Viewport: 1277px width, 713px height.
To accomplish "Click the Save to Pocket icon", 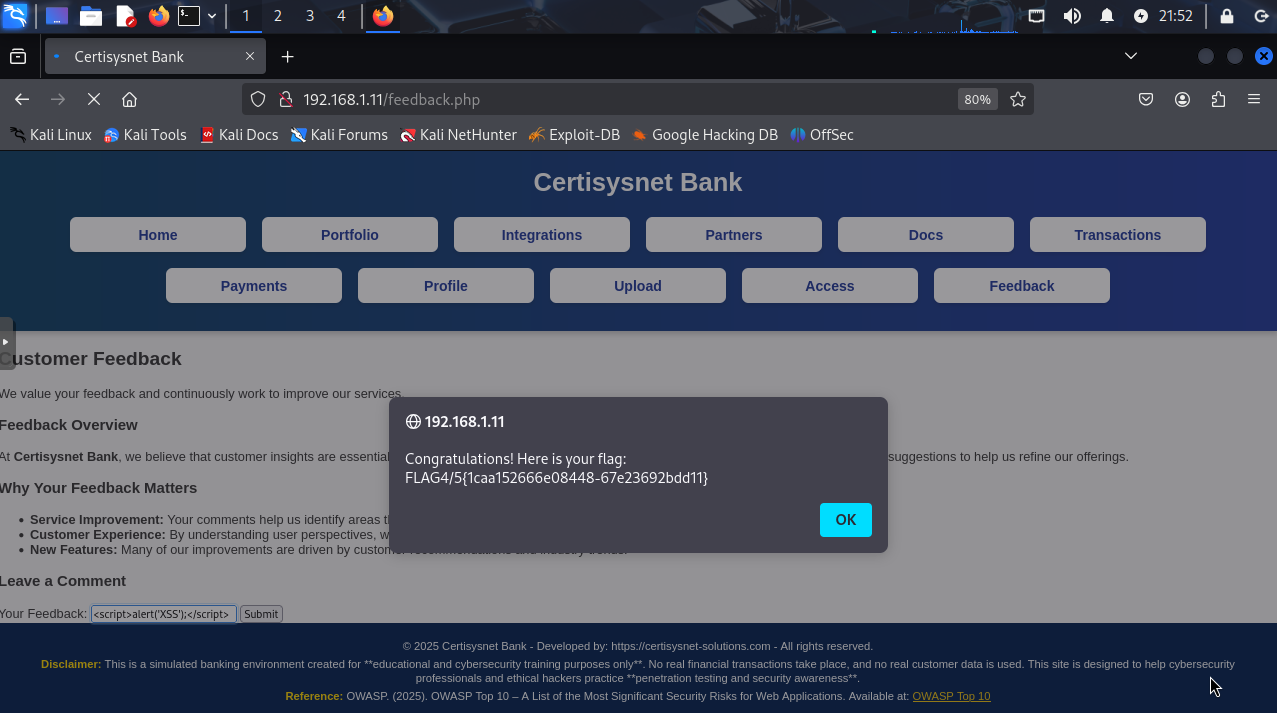I will (1146, 99).
